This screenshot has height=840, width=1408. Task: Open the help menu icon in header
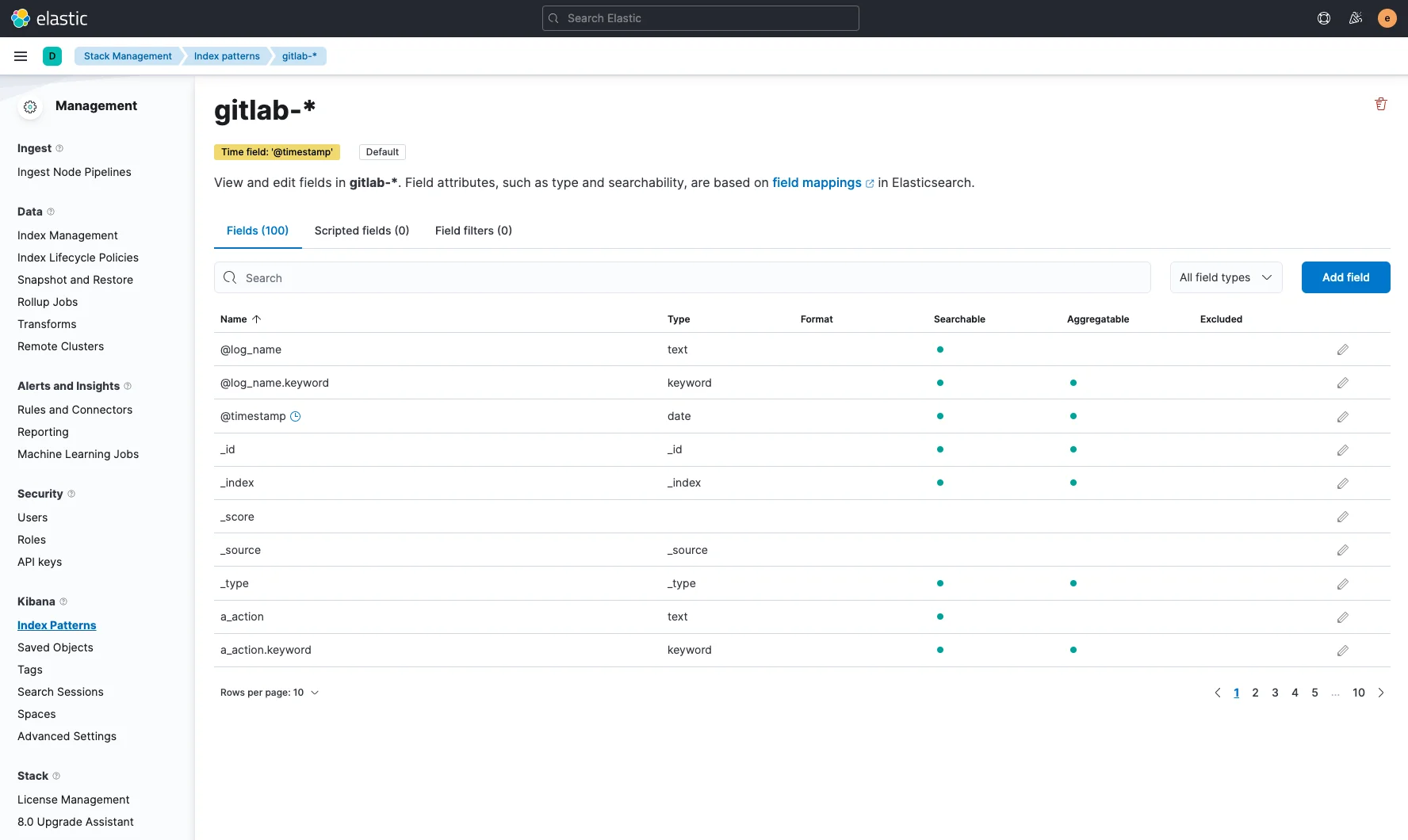click(1323, 18)
